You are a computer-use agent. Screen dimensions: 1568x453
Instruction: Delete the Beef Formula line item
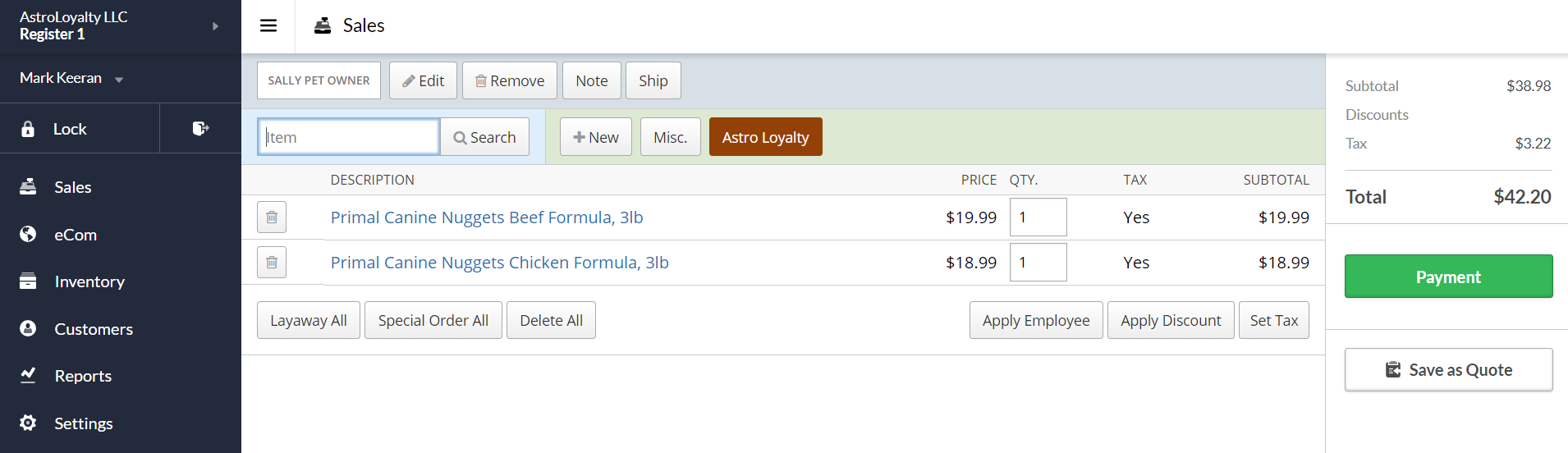[272, 217]
